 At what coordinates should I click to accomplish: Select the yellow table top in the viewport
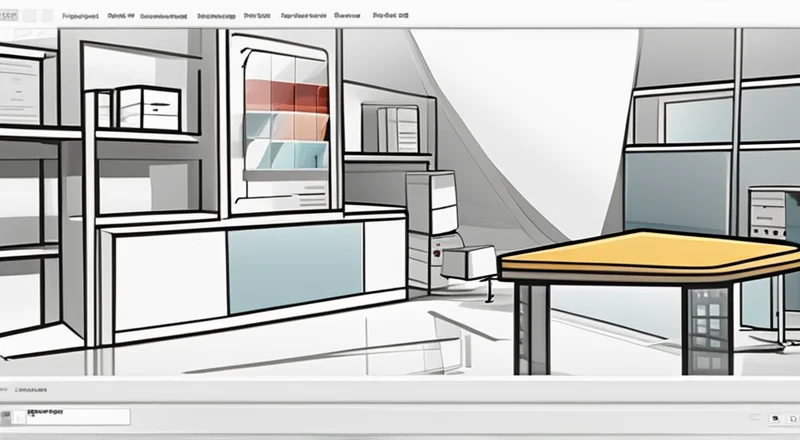(x=650, y=250)
